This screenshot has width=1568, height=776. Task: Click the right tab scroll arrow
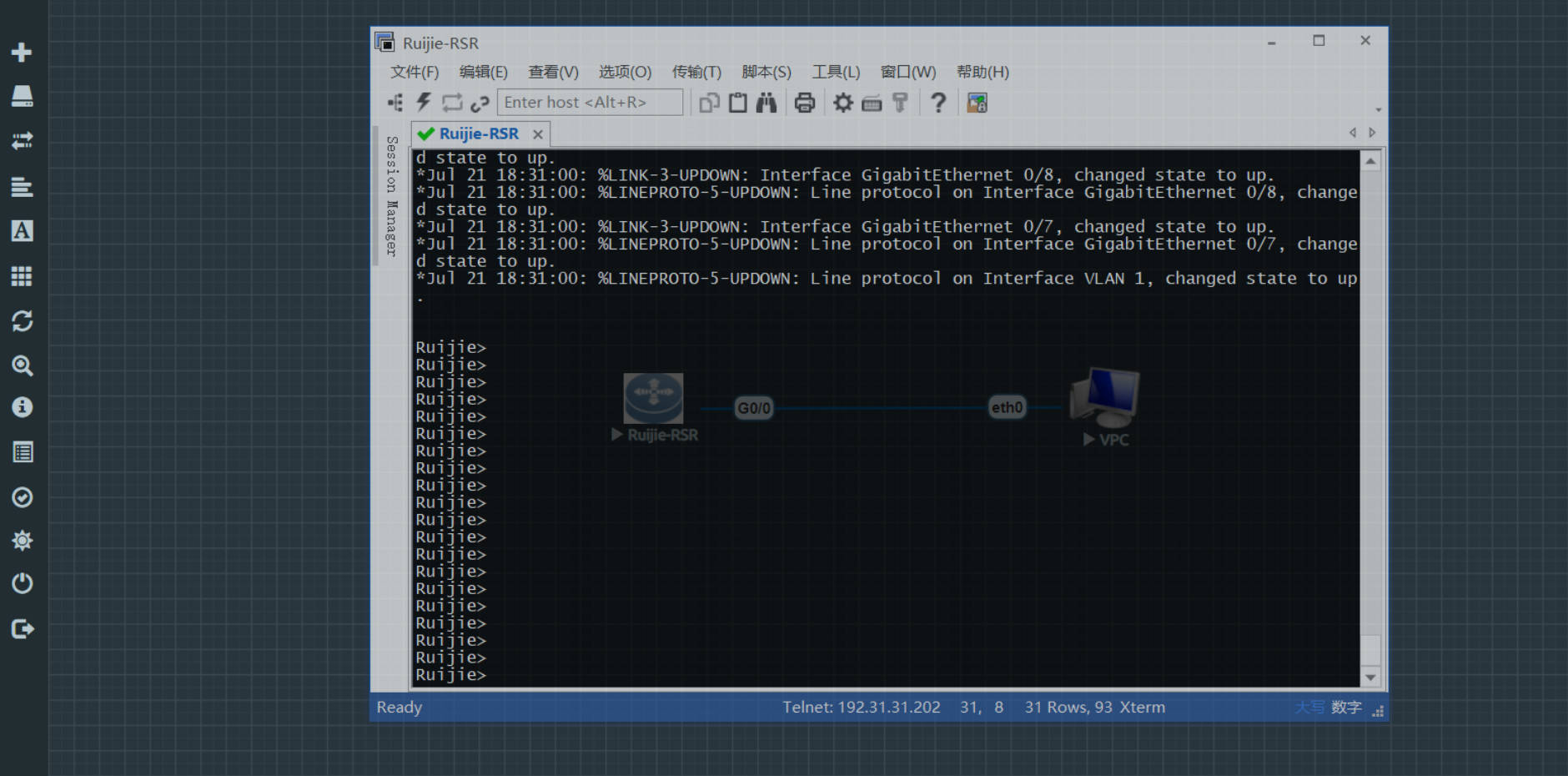1372,133
